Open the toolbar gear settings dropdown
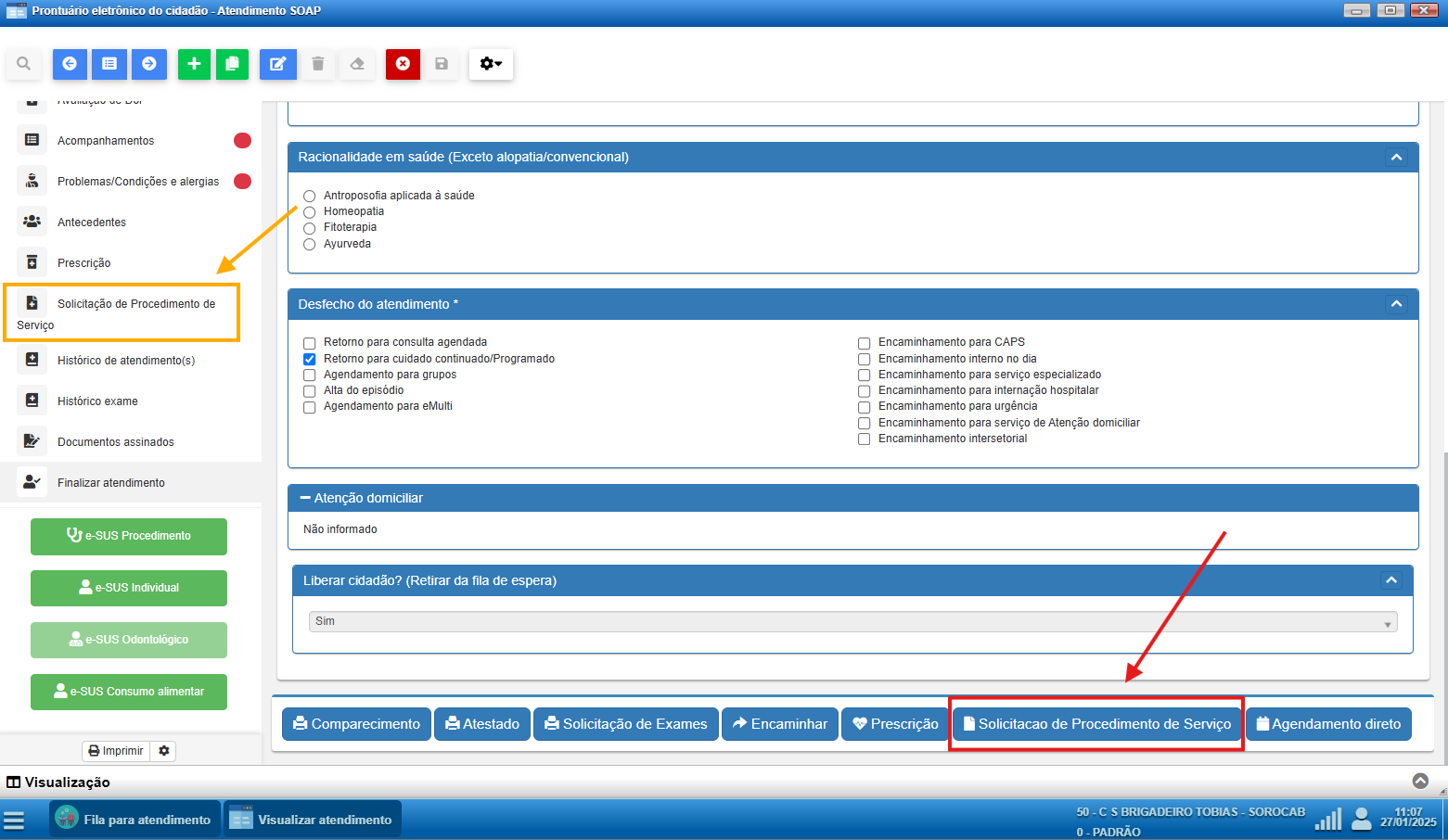The image size is (1448, 840). tap(491, 64)
